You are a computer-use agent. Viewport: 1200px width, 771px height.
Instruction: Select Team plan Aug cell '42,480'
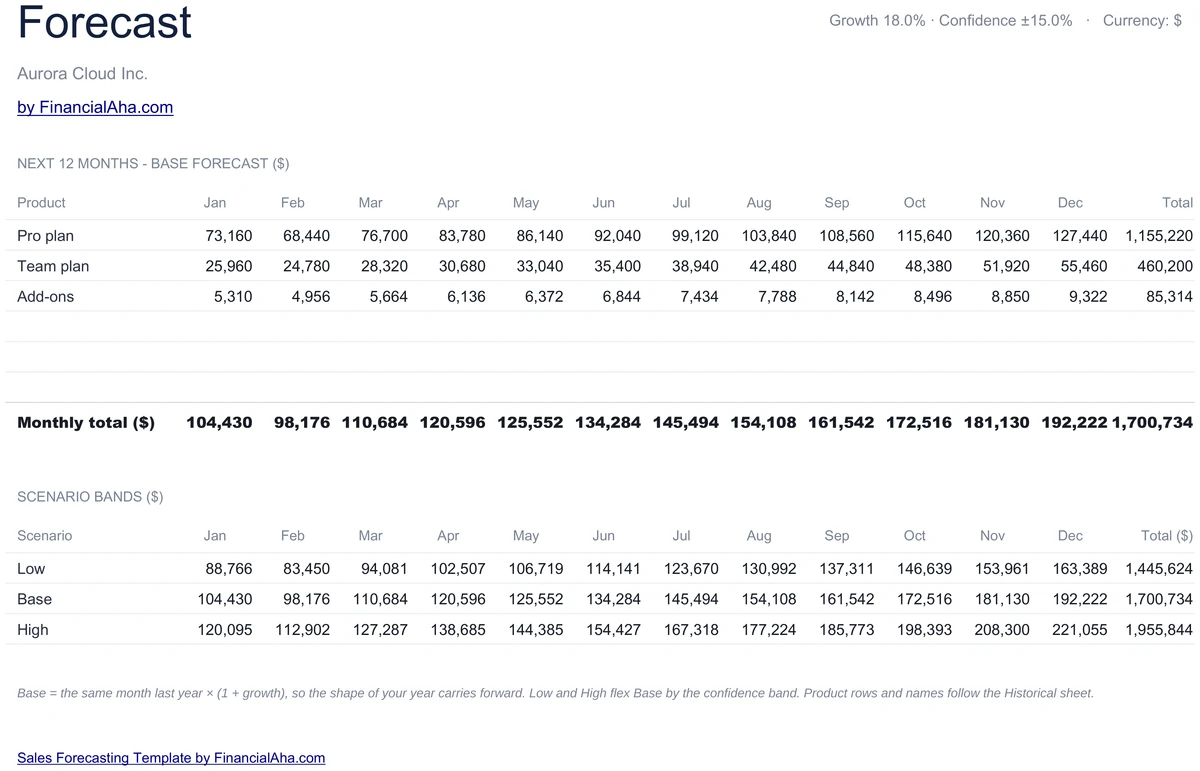[773, 266]
